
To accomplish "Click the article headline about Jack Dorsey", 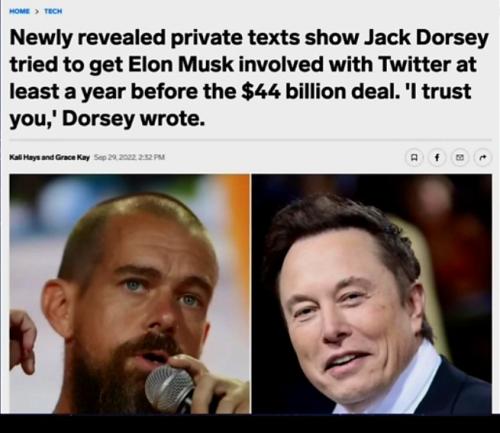I will [x=249, y=78].
